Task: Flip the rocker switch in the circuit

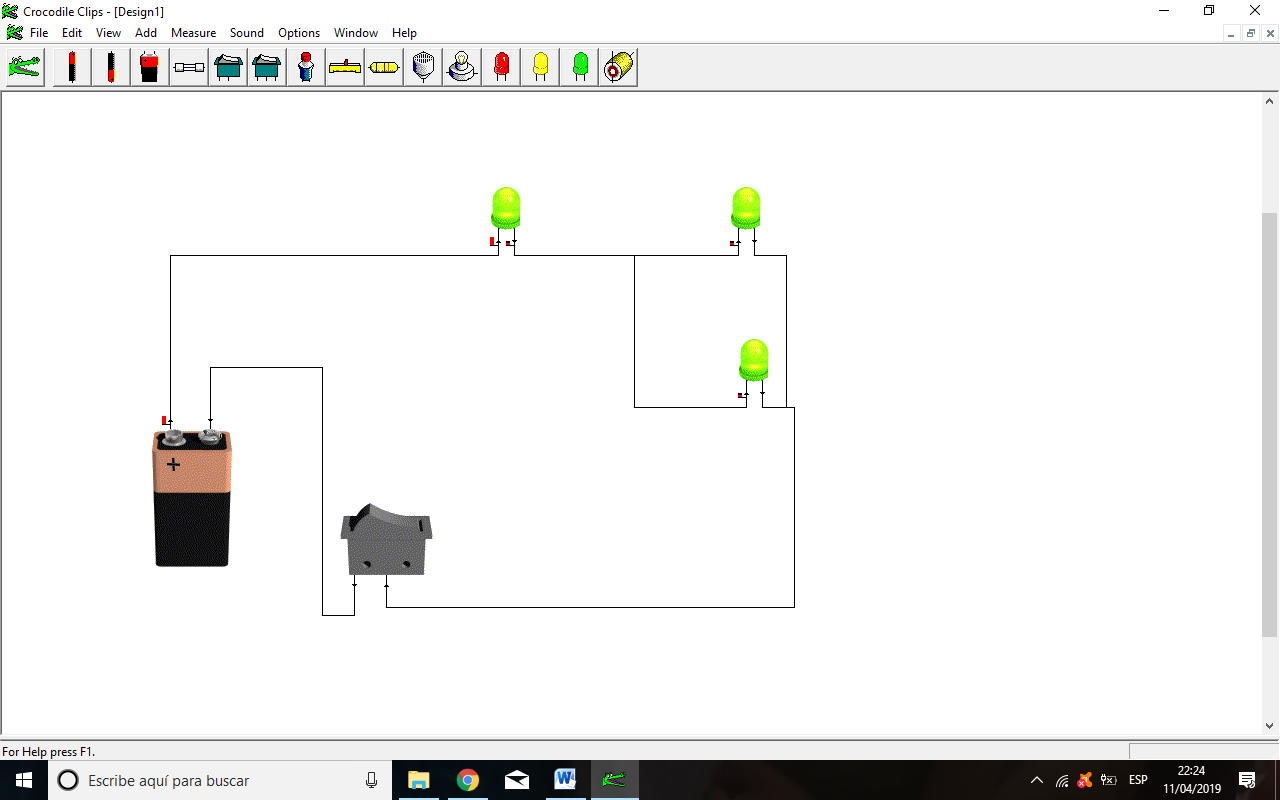Action: tap(386, 538)
